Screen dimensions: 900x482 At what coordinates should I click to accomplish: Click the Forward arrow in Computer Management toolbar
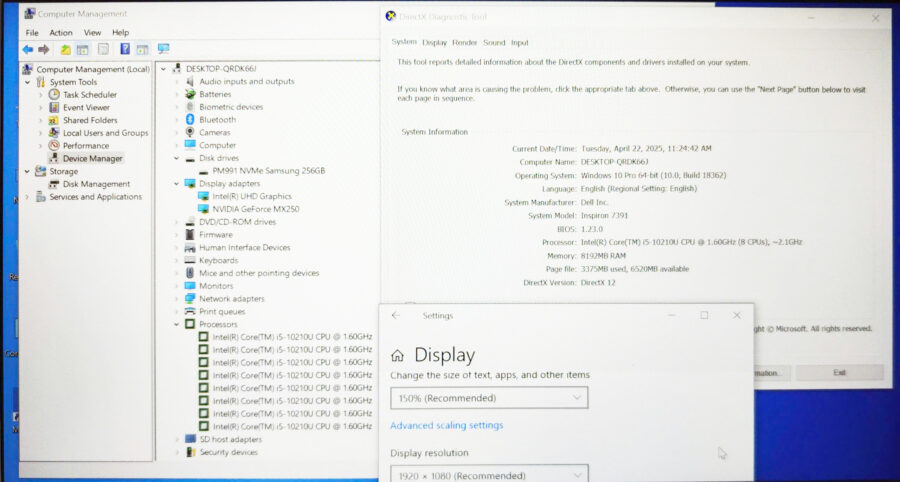[x=44, y=50]
